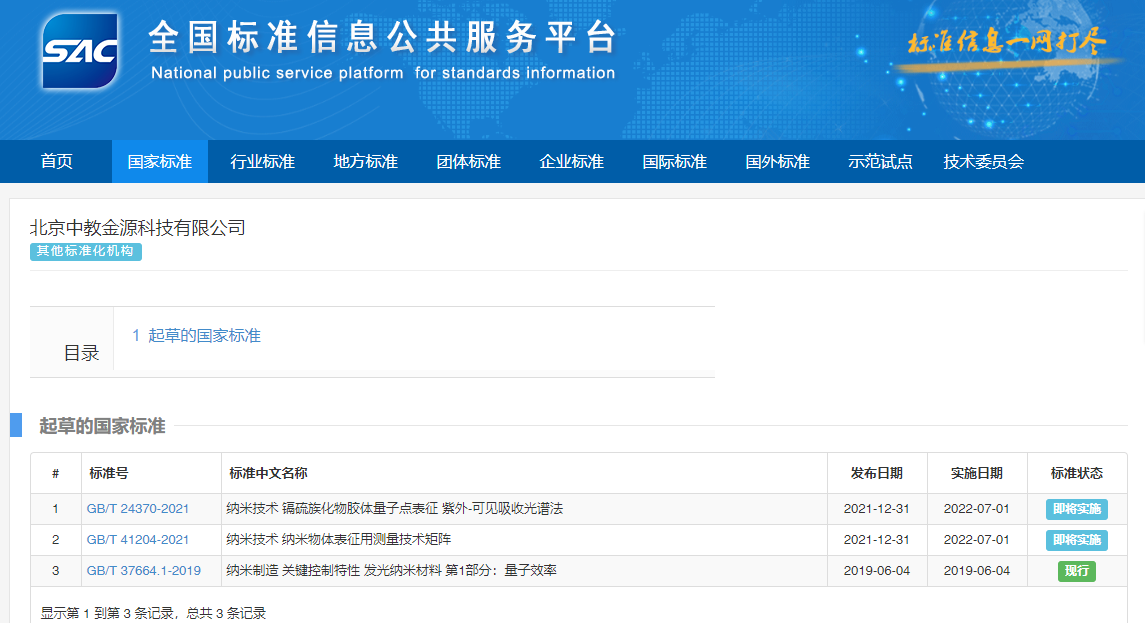Click 即将实施 badge for GB/T 24370-2021

[x=1076, y=509]
